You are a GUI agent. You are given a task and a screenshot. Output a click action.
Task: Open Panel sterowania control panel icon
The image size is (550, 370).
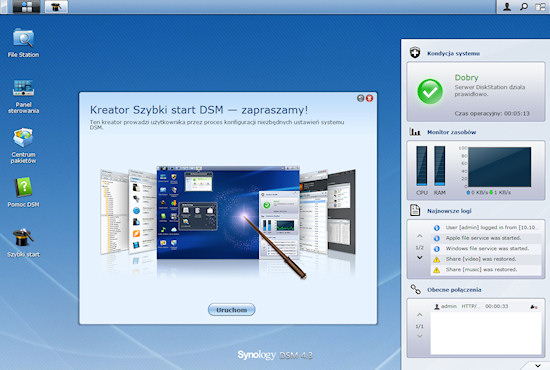point(23,96)
